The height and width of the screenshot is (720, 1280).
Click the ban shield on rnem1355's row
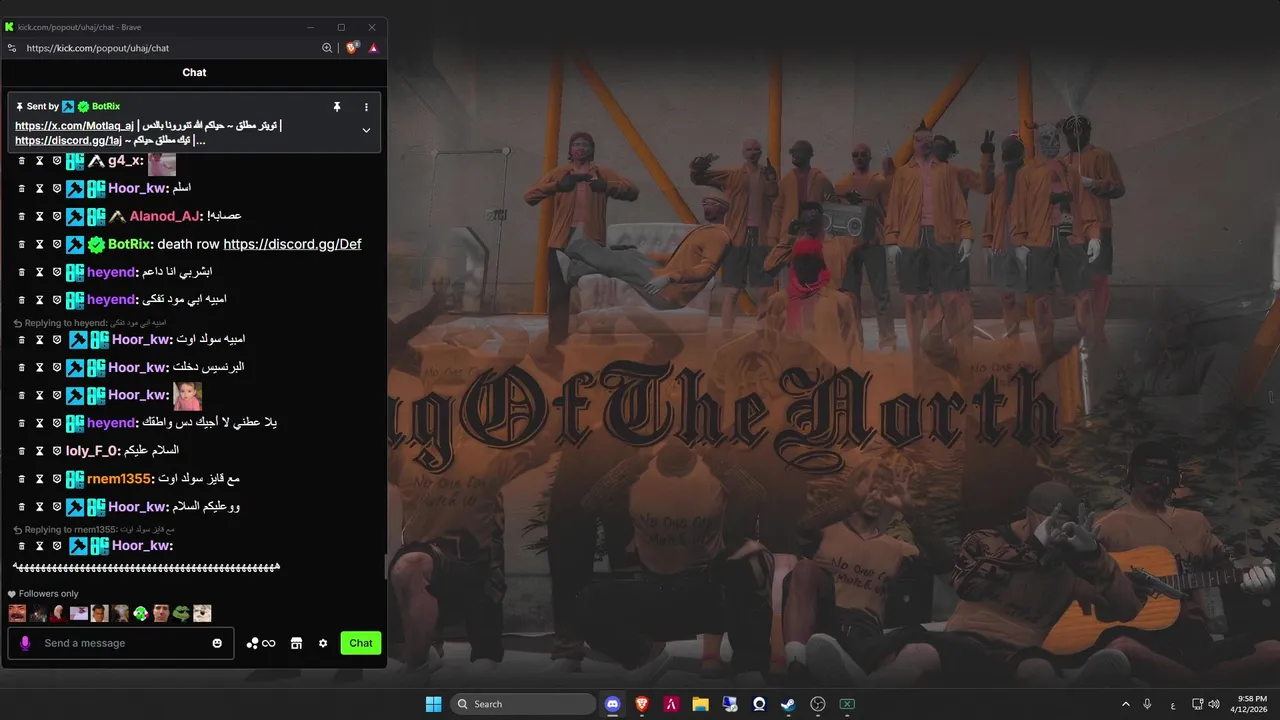pos(57,479)
